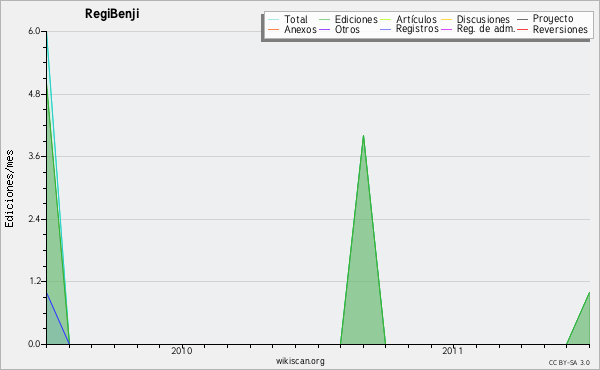The image size is (600, 370).
Task: Select the Total legend entry
Action: 296,19
